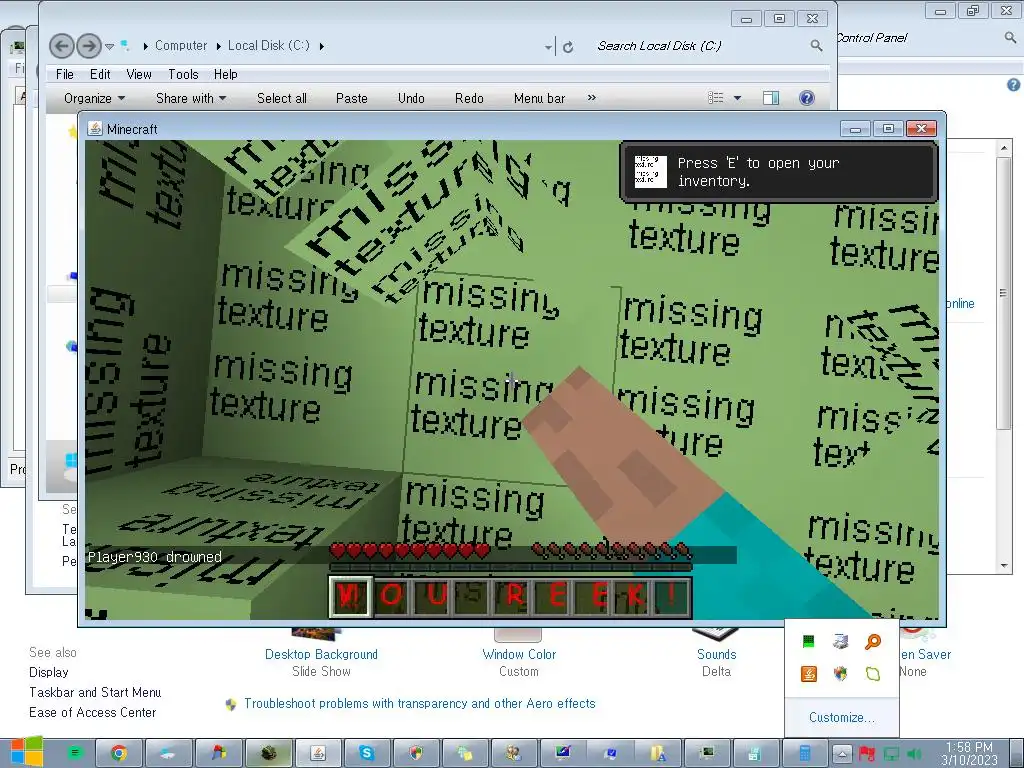The image size is (1024, 768).
Task: Click the blue Help icon in Explorer
Action: click(807, 98)
